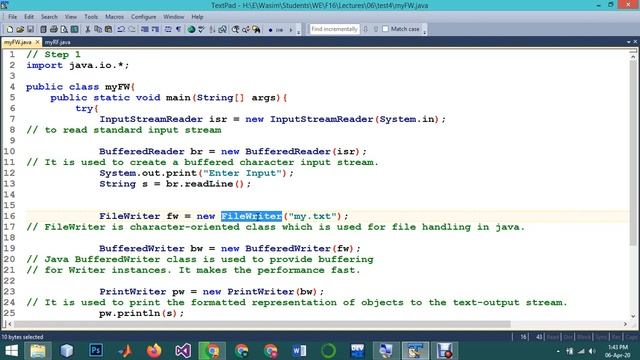Click the Find magnifier toolbar icon
Viewport: 640px width, 360px height.
(236, 29)
